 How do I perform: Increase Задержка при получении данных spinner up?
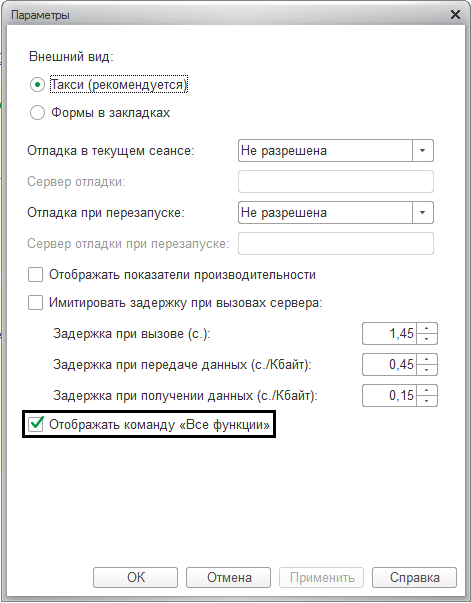427,390
